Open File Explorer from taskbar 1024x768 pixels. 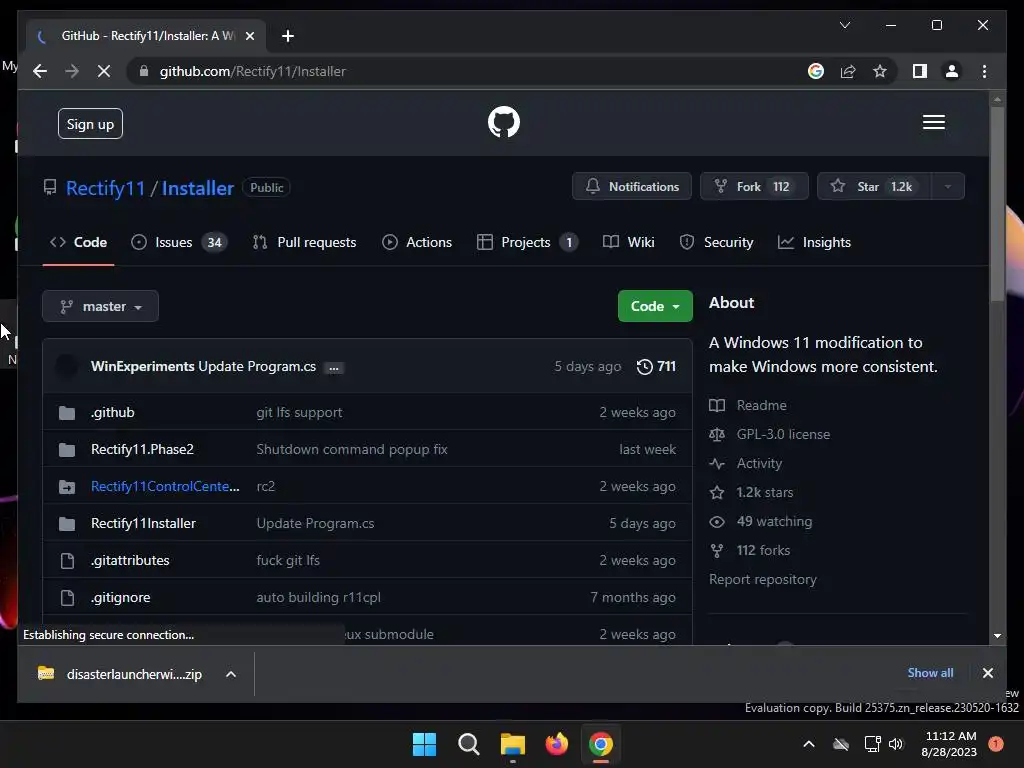coord(513,744)
